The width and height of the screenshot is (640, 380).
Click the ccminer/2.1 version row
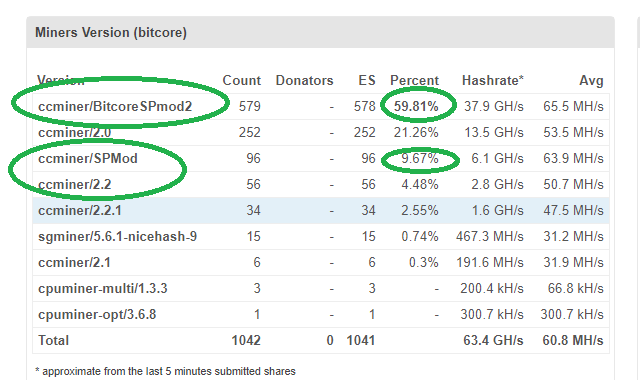click(321, 262)
